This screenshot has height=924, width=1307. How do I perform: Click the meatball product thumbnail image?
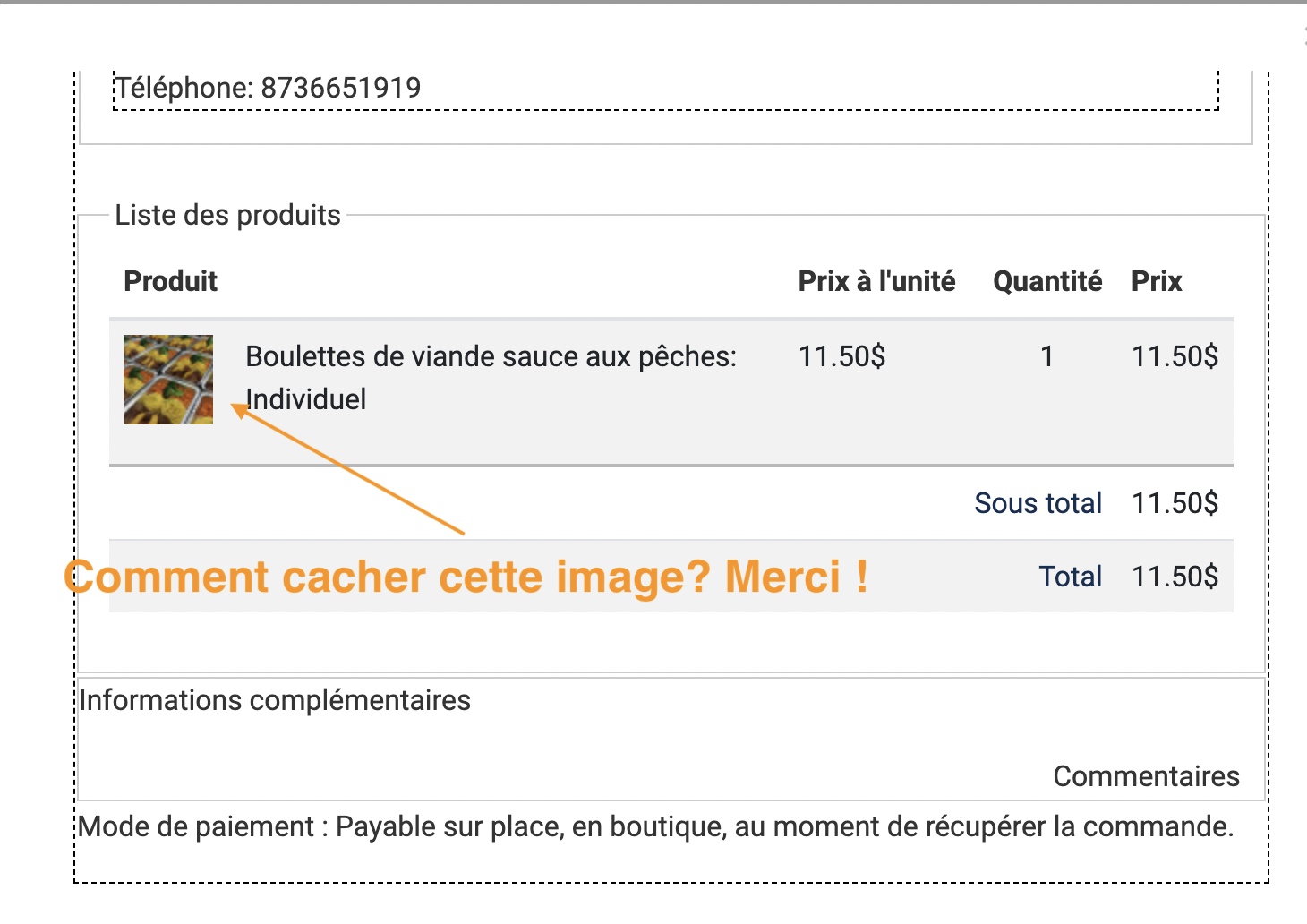(168, 380)
